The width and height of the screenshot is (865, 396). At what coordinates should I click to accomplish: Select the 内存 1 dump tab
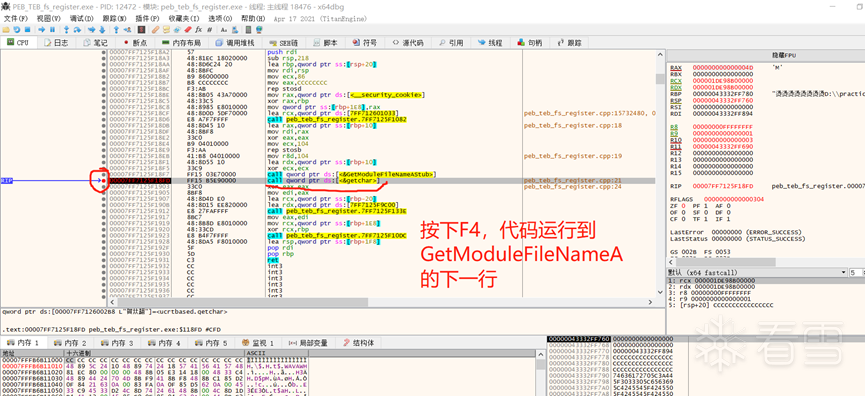24,343
